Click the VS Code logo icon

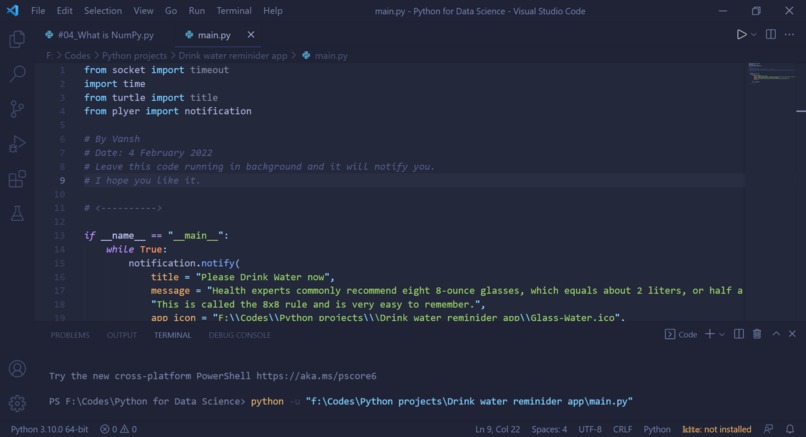tap(13, 10)
